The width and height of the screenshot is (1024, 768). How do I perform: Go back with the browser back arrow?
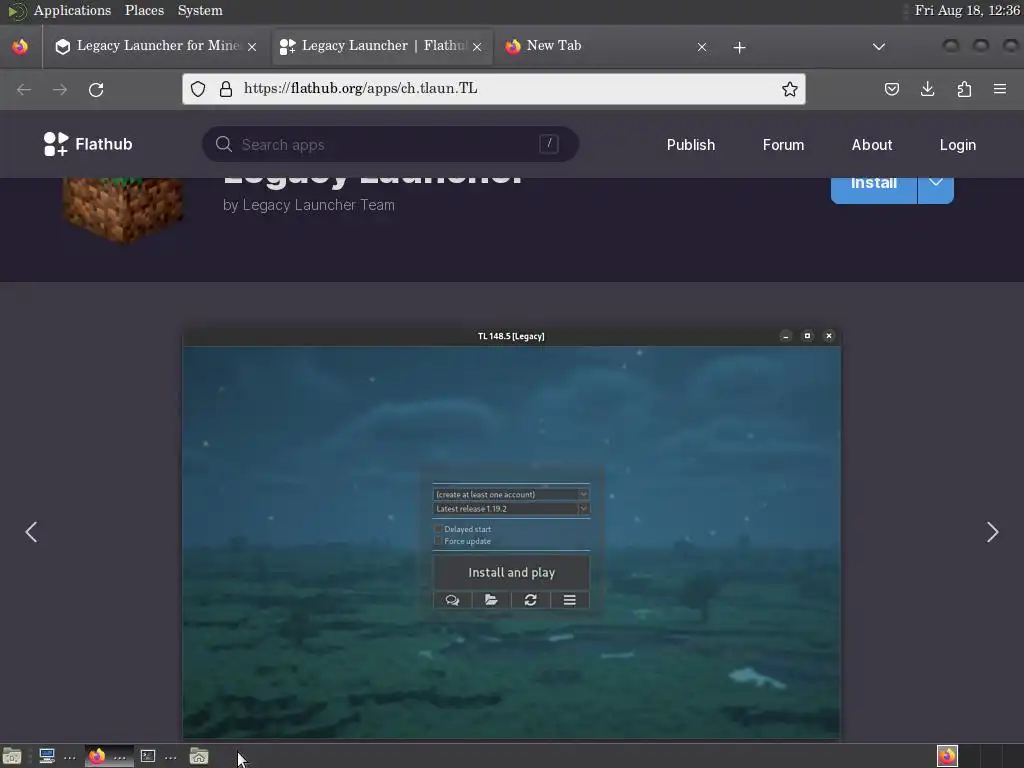pyautogui.click(x=24, y=89)
